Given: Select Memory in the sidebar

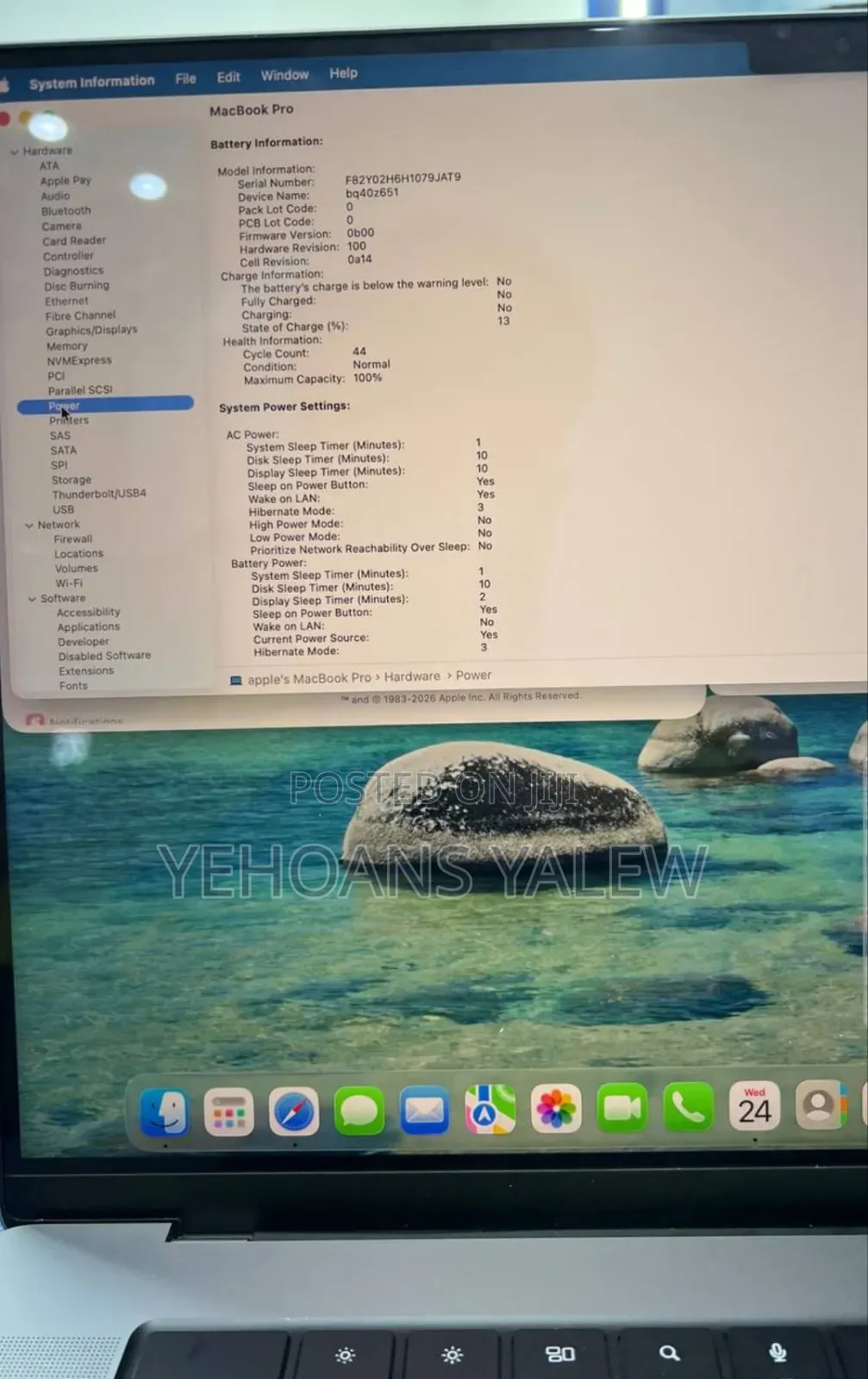Looking at the screenshot, I should [66, 346].
